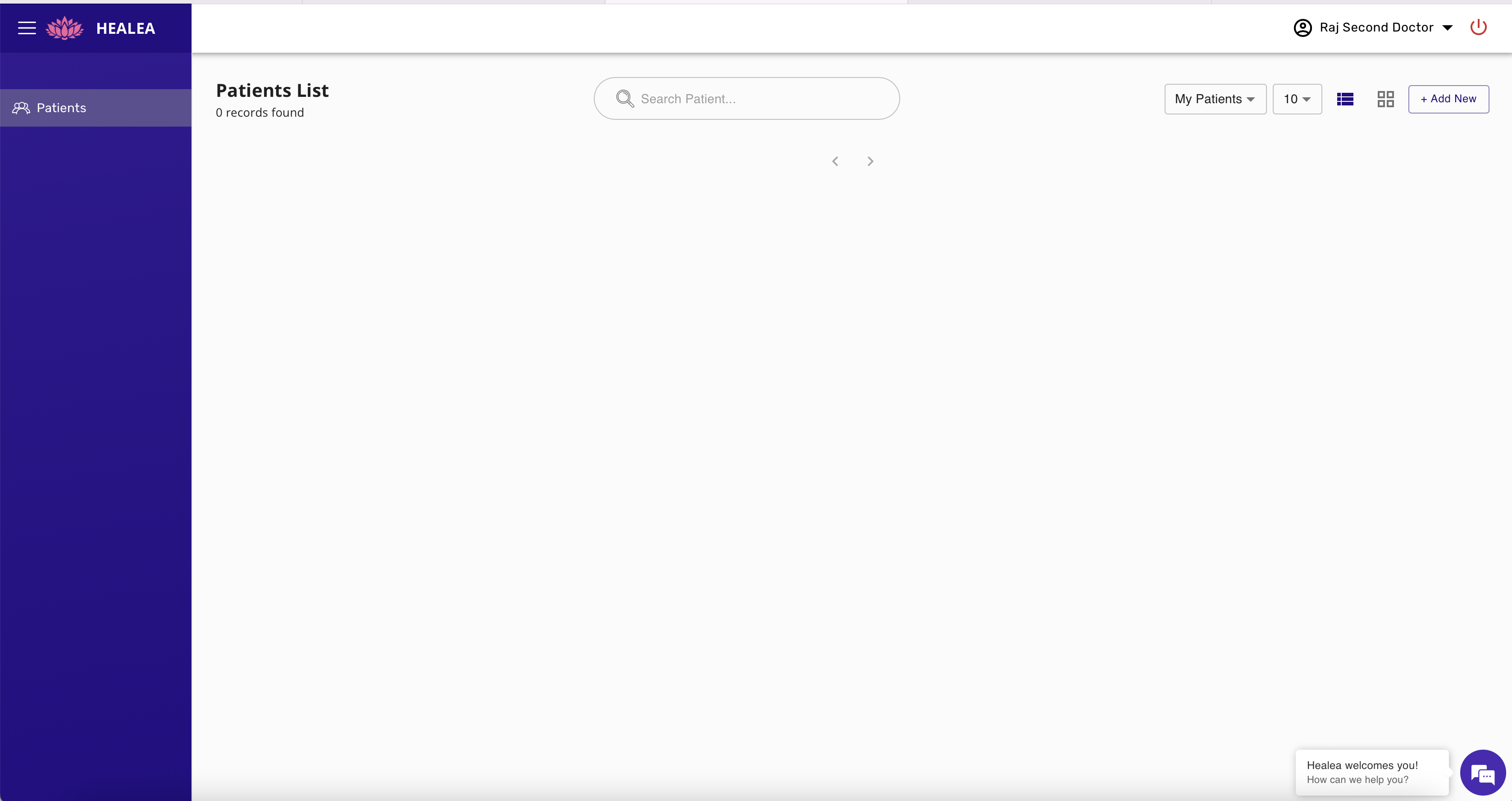Open Patients in the sidebar
The width and height of the screenshot is (1512, 801).
[96, 108]
